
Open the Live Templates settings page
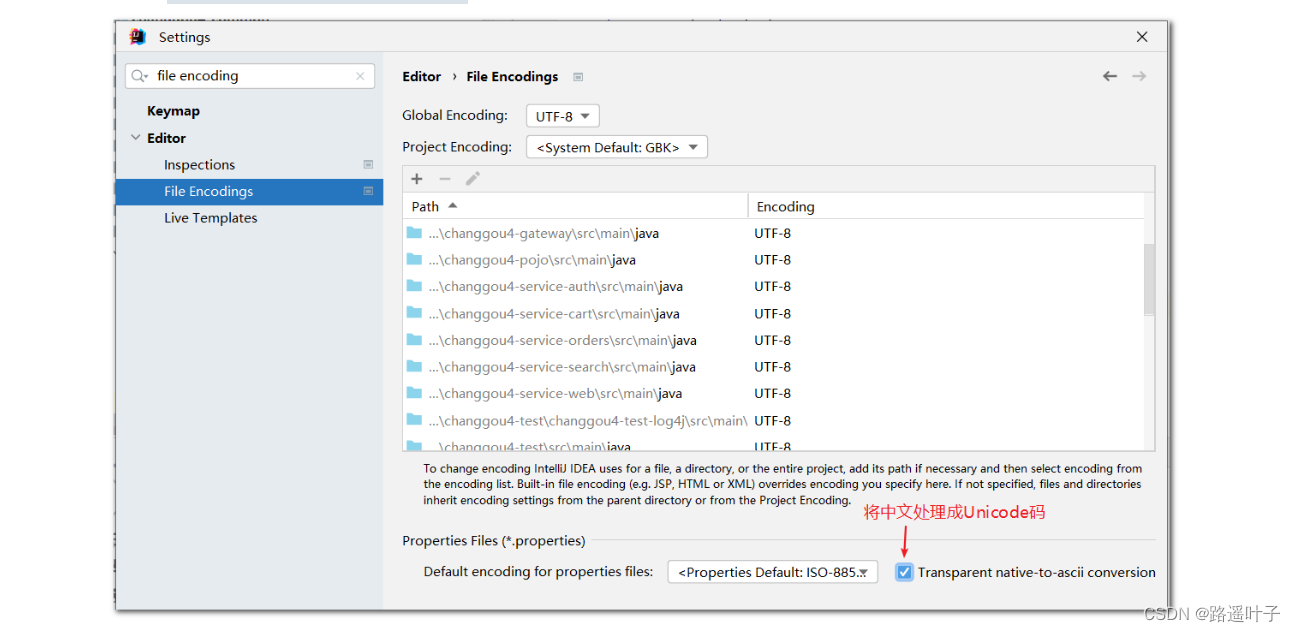(x=210, y=217)
